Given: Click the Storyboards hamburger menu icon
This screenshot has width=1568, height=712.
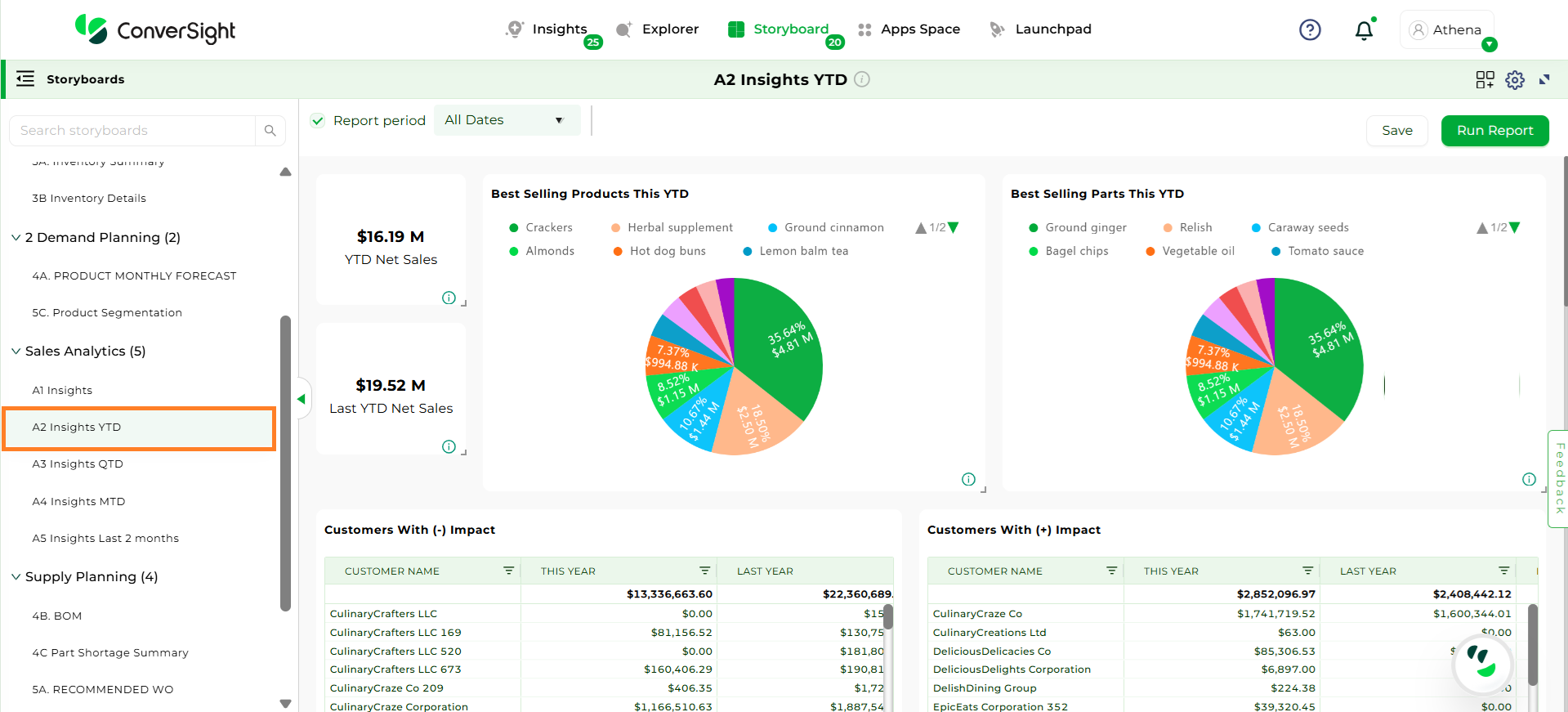Looking at the screenshot, I should pos(25,78).
